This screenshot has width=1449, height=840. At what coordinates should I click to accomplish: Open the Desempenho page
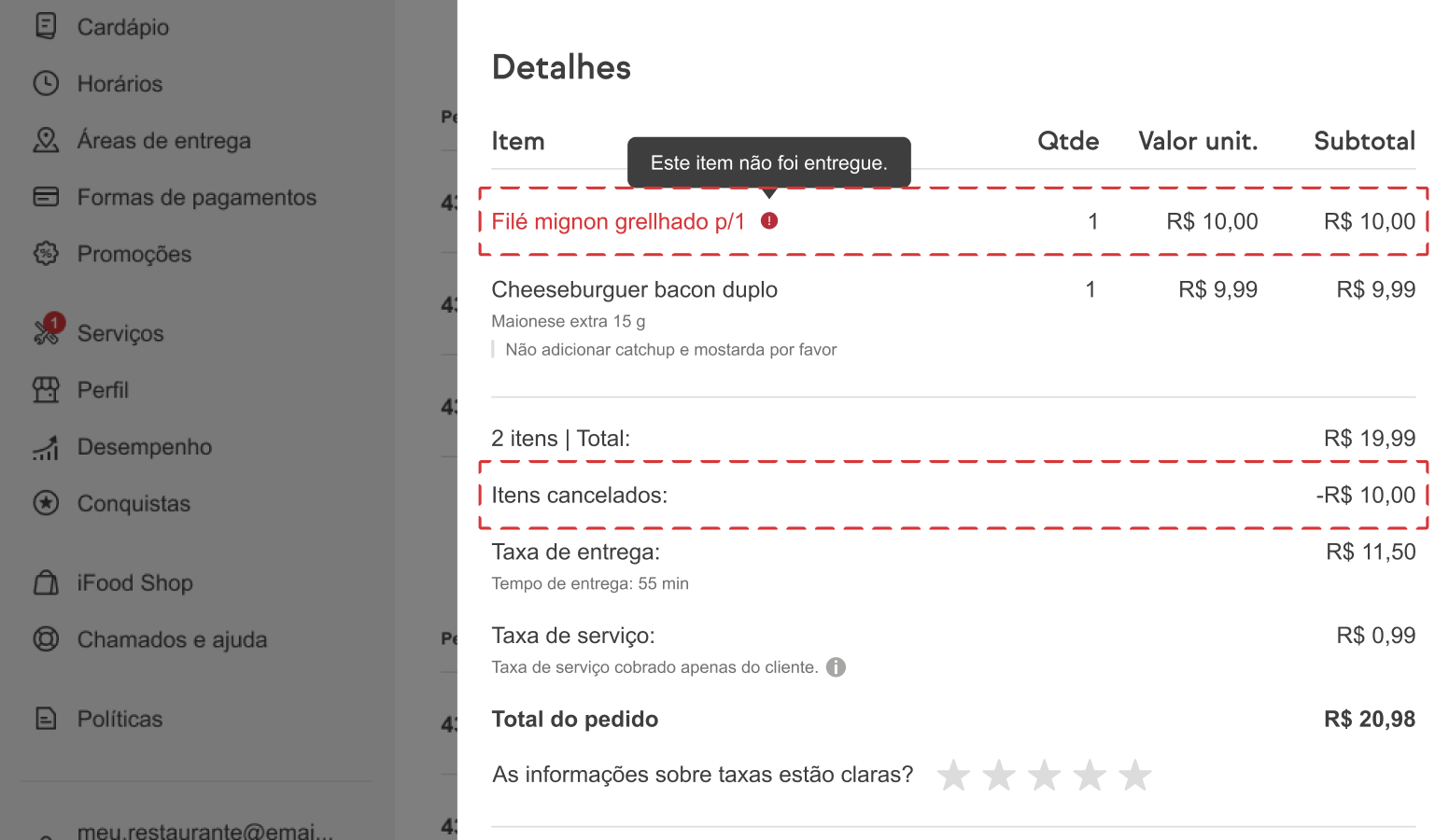click(144, 447)
